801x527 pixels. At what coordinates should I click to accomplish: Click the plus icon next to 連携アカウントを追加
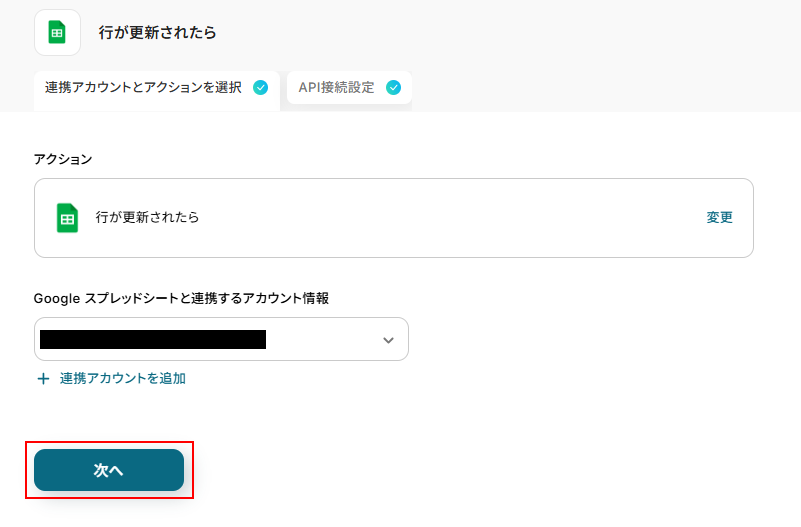click(x=43, y=379)
